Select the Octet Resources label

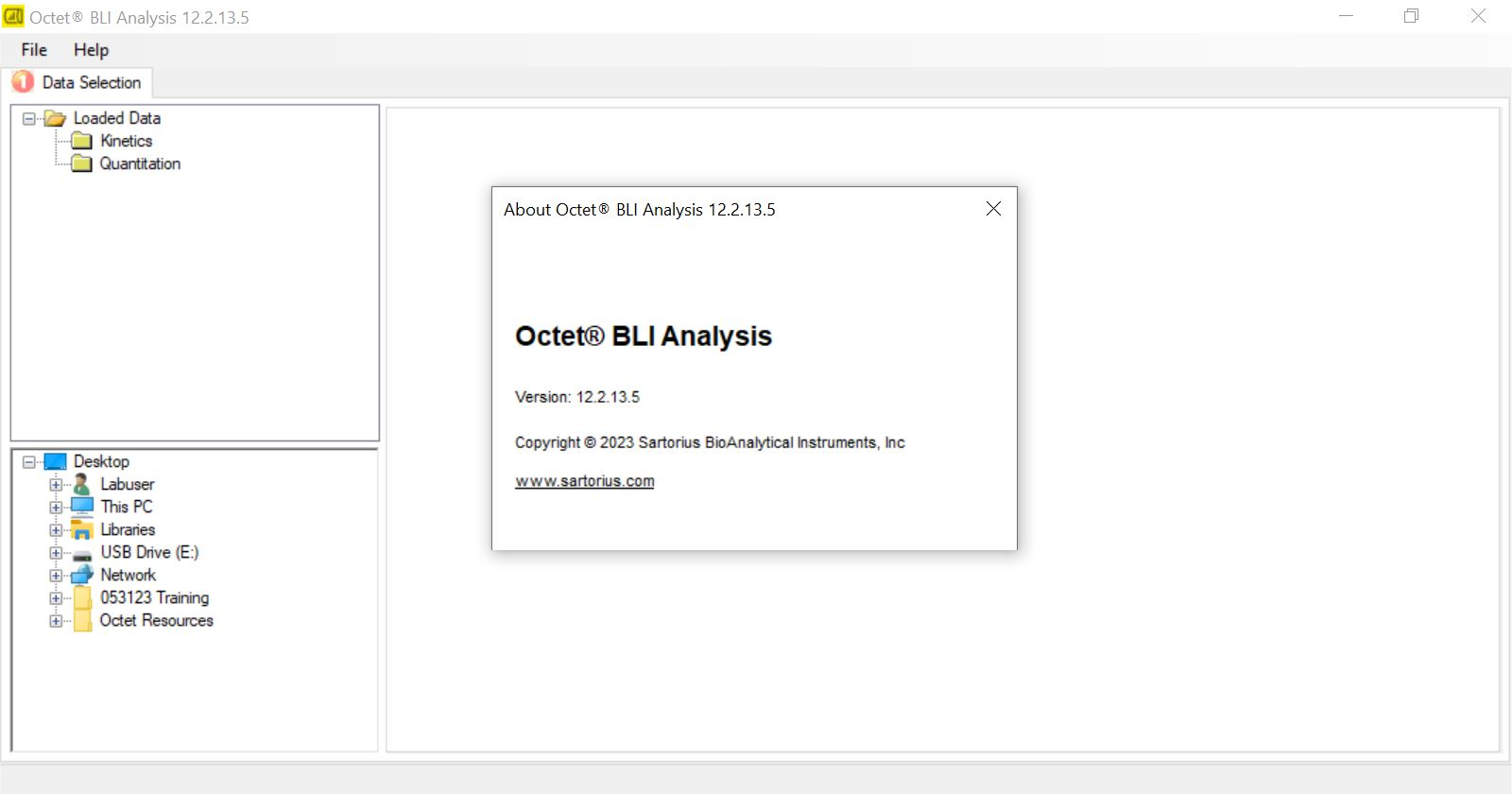click(x=157, y=620)
